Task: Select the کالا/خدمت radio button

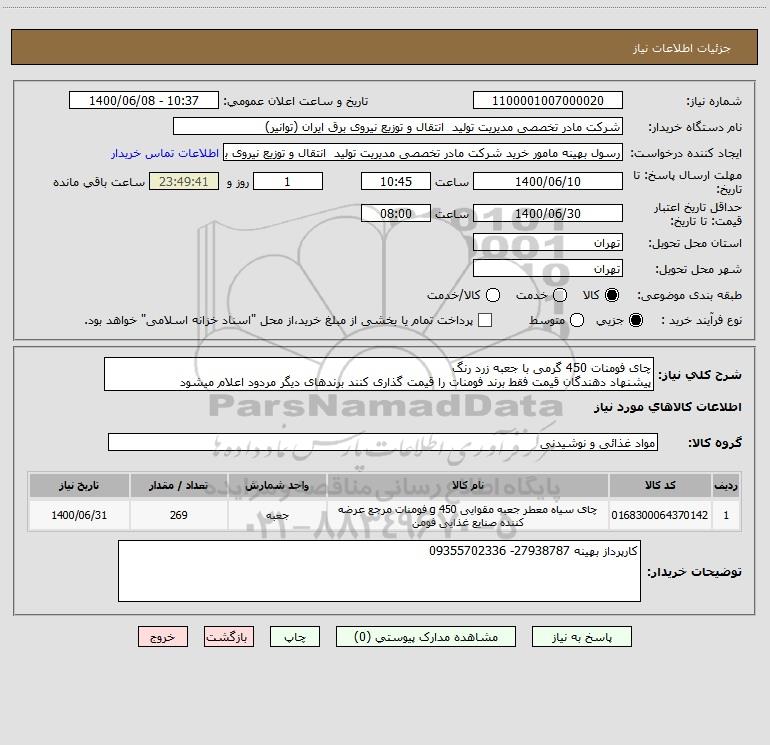Action: tap(493, 295)
